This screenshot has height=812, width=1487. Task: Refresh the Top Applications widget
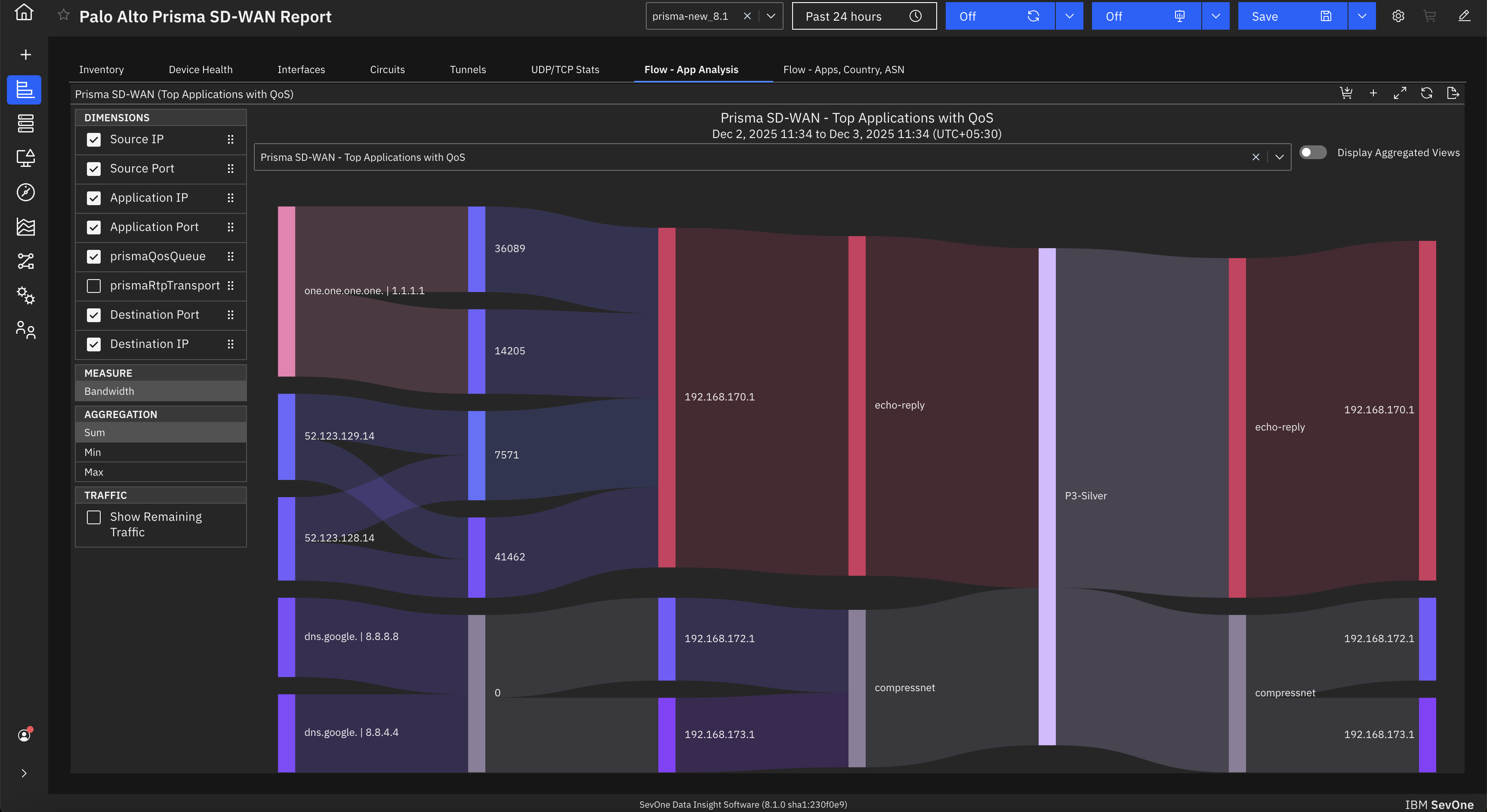[x=1426, y=93]
